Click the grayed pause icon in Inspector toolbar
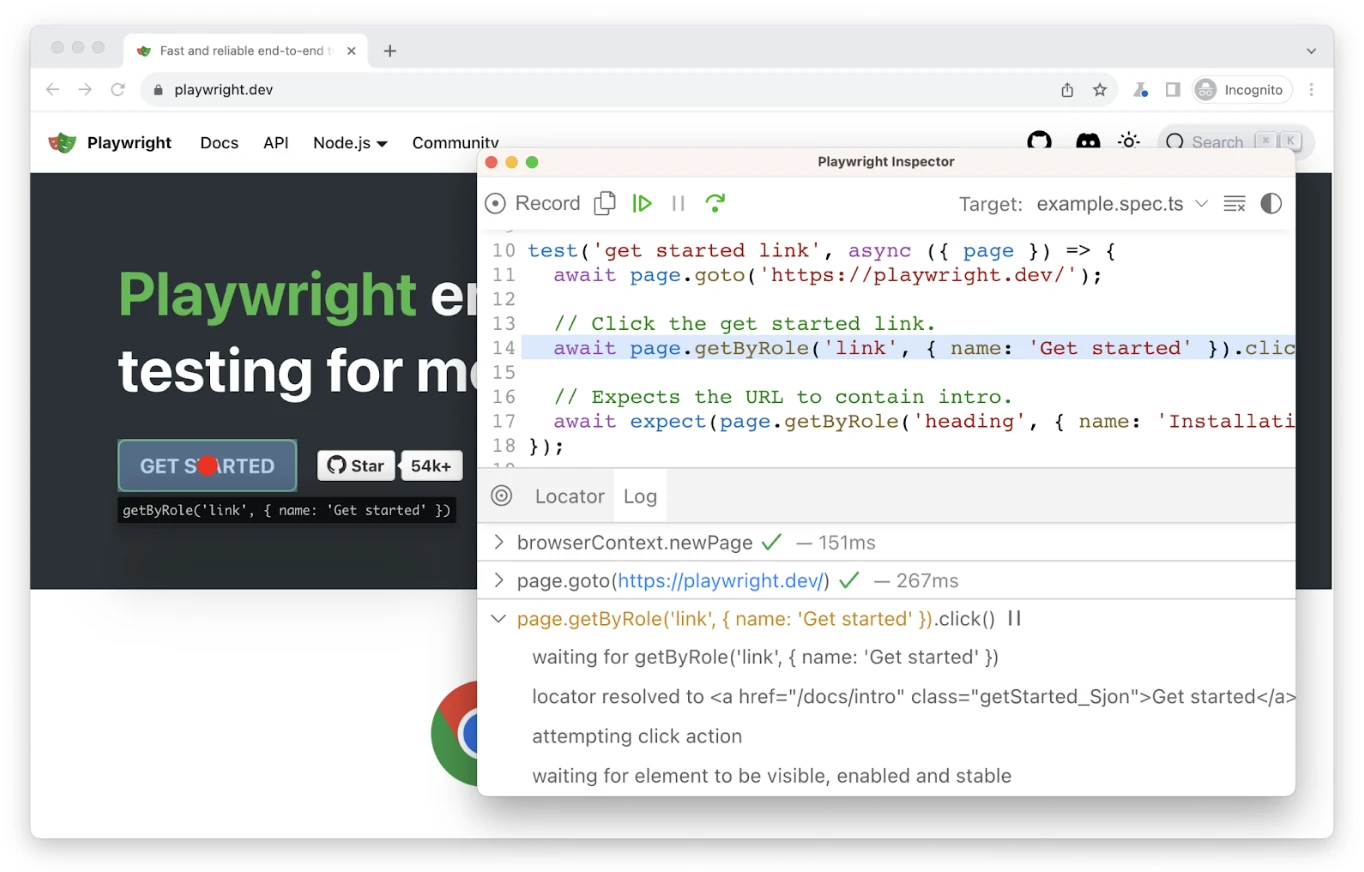This screenshot has height=872, width=1364. tap(678, 203)
